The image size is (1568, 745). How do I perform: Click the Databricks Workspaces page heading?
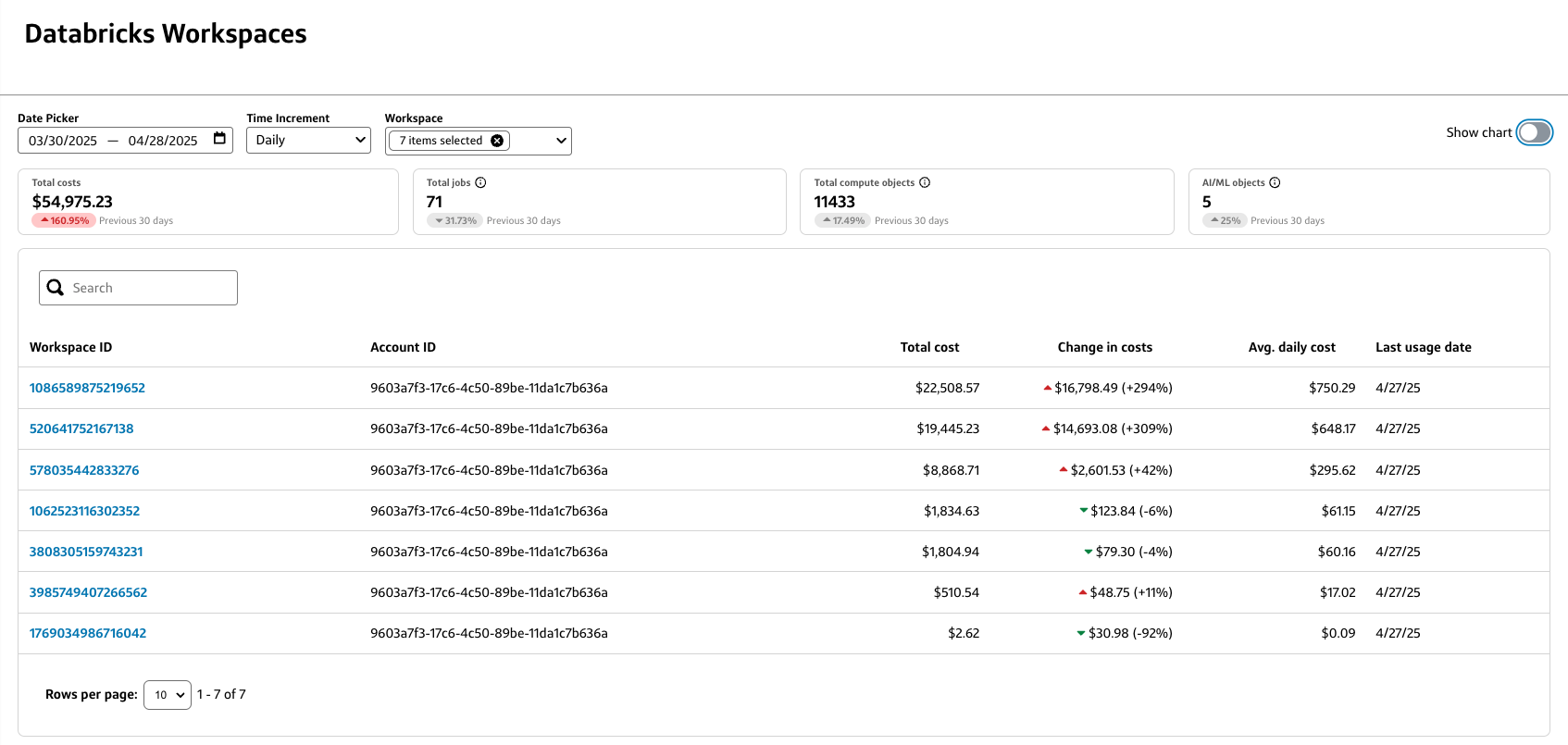(x=166, y=33)
